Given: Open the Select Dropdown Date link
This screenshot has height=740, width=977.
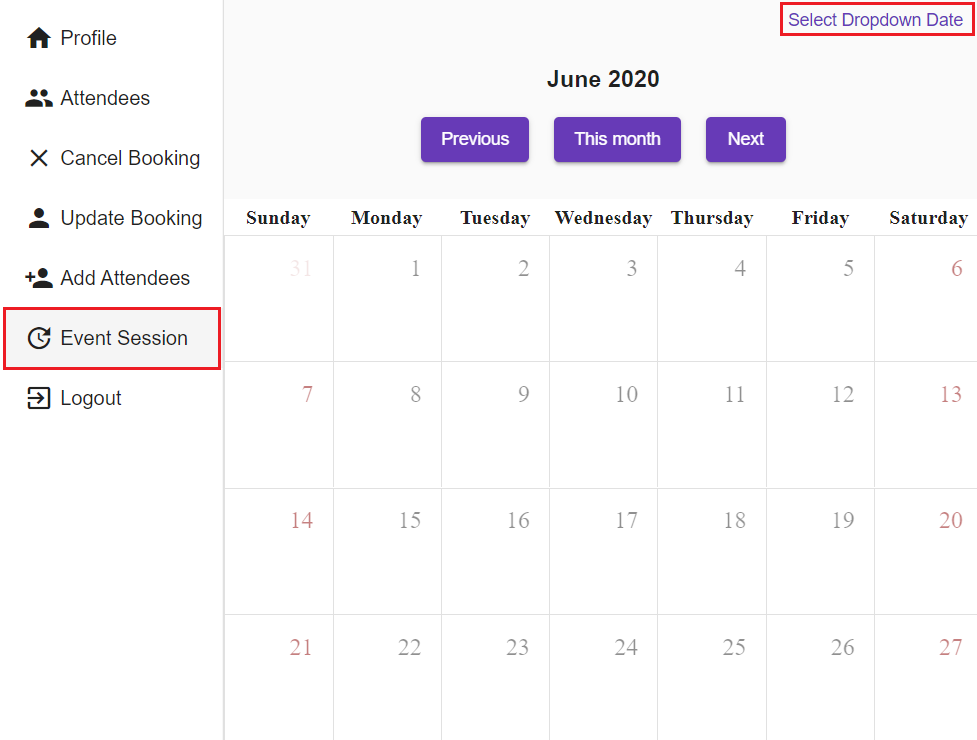Looking at the screenshot, I should point(875,20).
